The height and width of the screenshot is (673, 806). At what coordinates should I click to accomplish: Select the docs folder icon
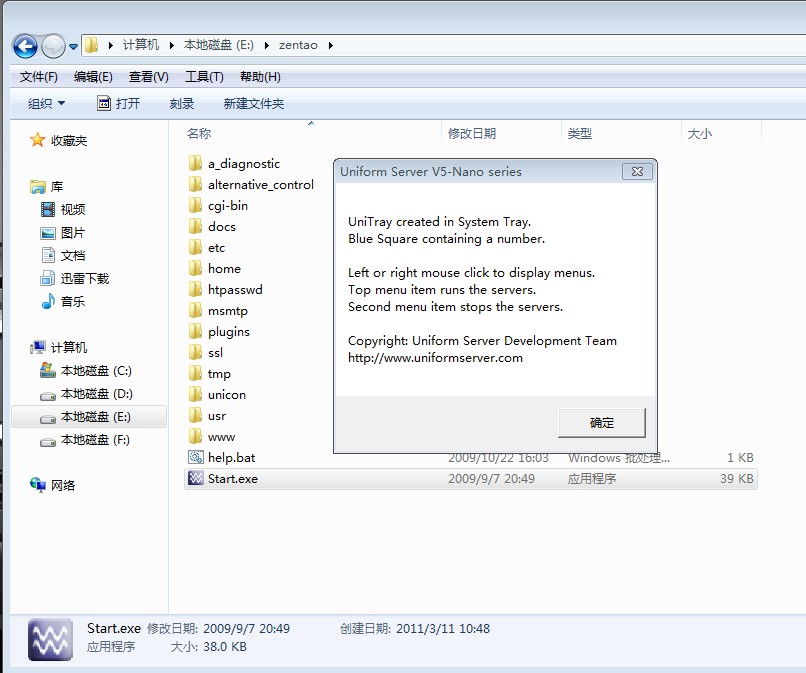195,227
